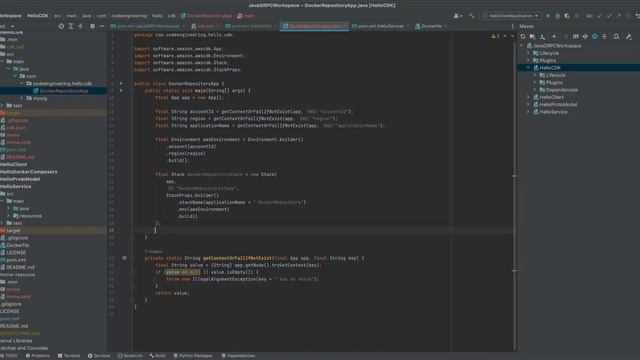The width and height of the screenshot is (640, 360).
Task: Switch to Dockerfile editor tab
Action: coord(431,26)
